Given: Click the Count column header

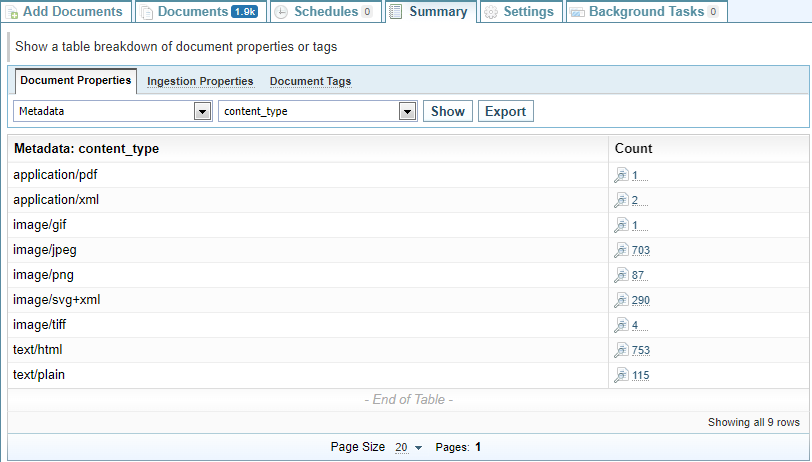Looking at the screenshot, I should (634, 148).
